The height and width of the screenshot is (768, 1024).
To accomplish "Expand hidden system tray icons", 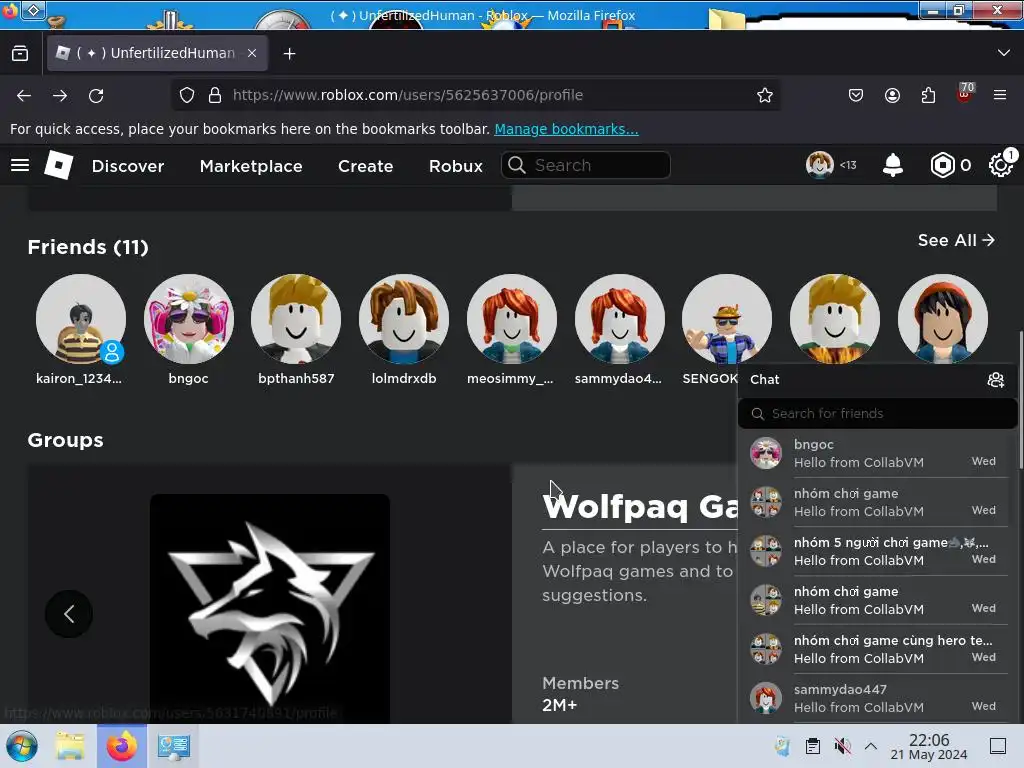I will pyautogui.click(x=871, y=746).
